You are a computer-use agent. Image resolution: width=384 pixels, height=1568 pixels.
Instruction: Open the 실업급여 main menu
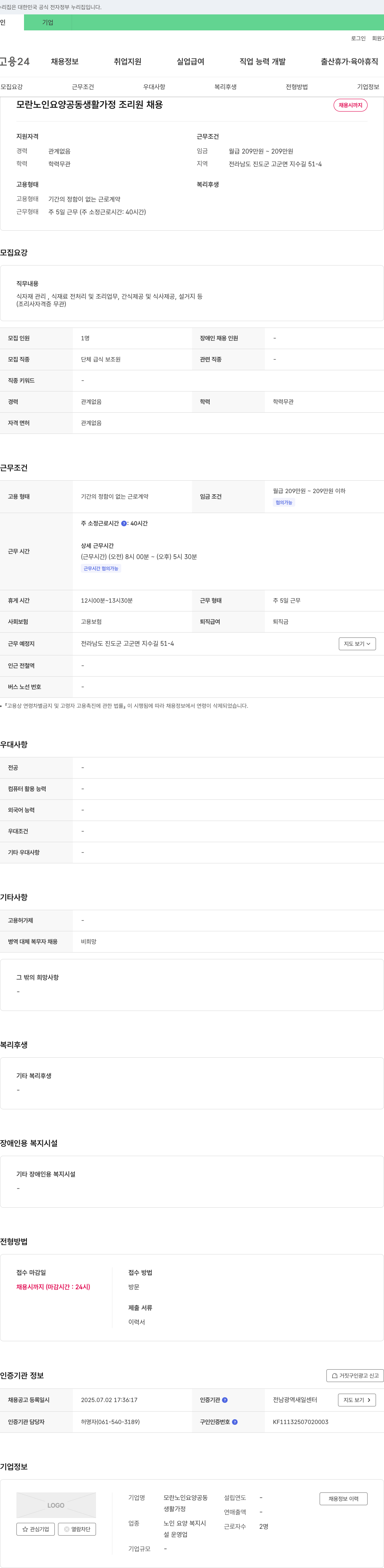[x=190, y=62]
